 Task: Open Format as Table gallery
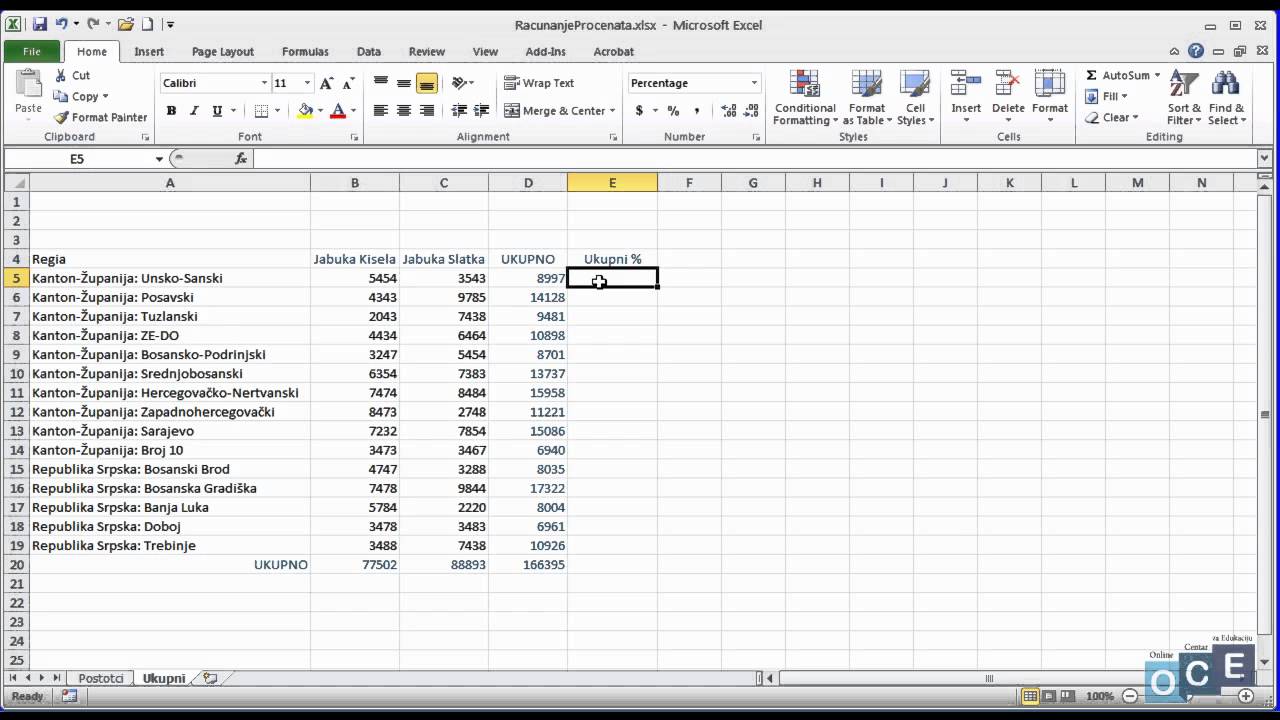(x=867, y=98)
